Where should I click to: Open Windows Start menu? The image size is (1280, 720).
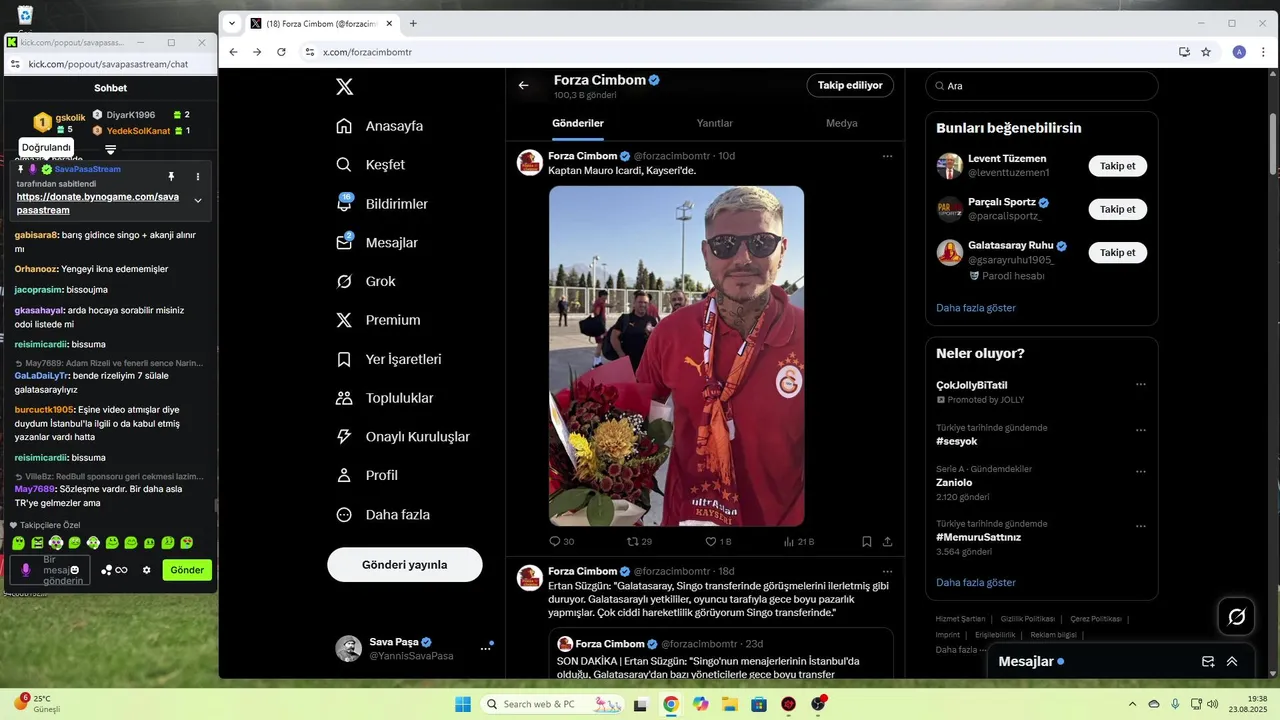463,704
